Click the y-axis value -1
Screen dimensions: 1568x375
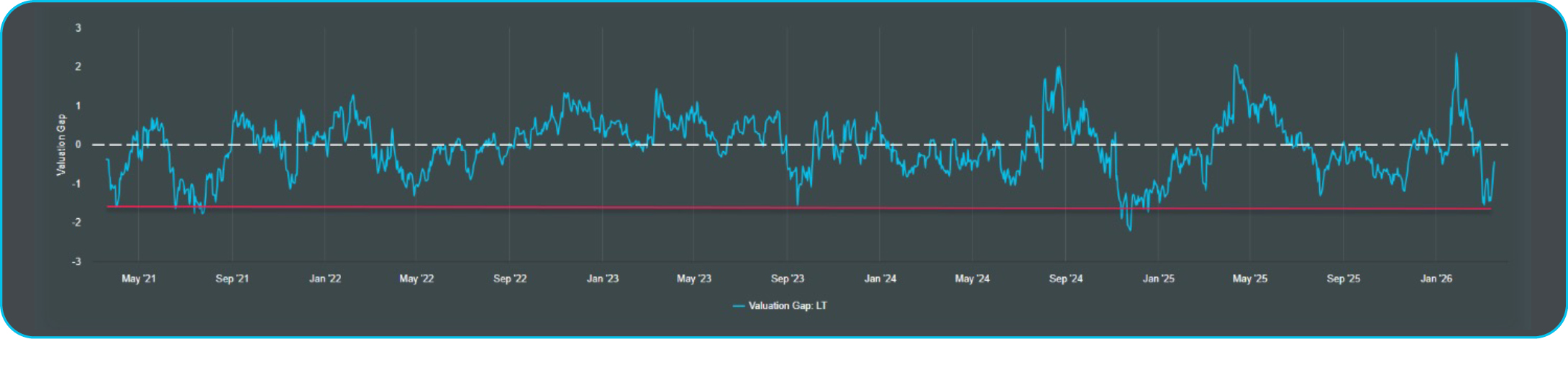pos(76,184)
